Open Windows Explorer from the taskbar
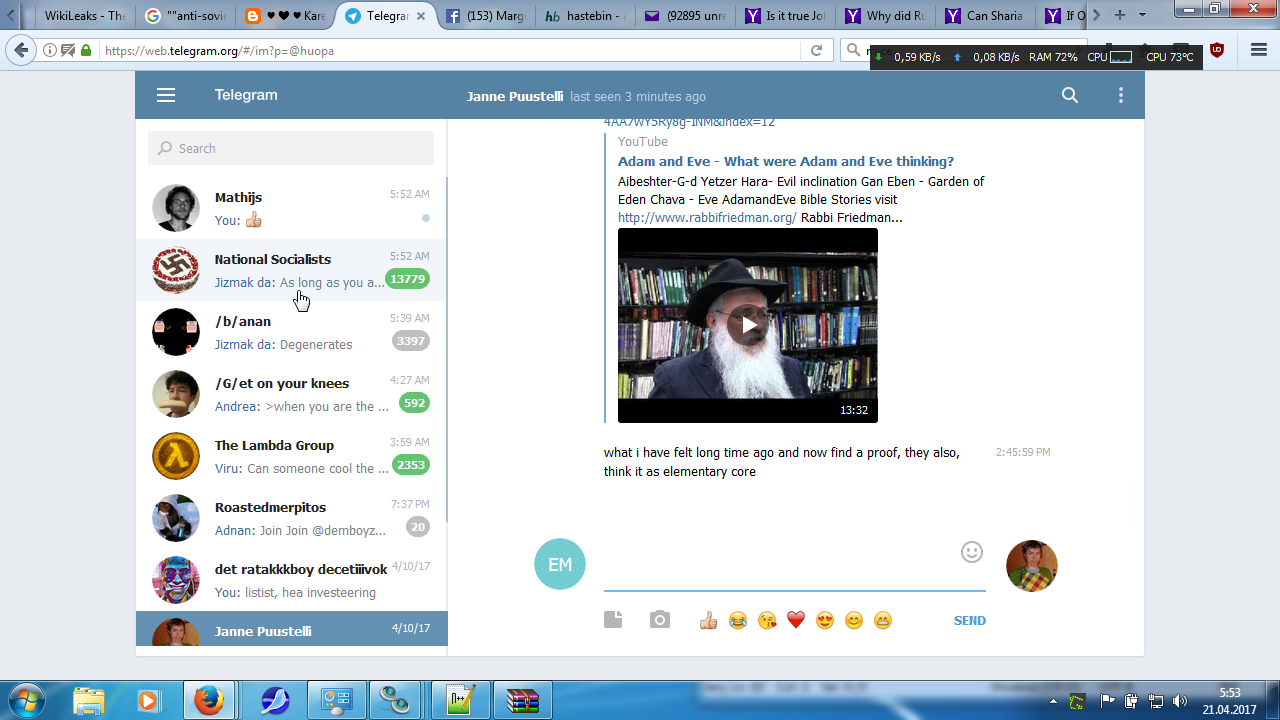Viewport: 1280px width, 720px height. coord(88,700)
